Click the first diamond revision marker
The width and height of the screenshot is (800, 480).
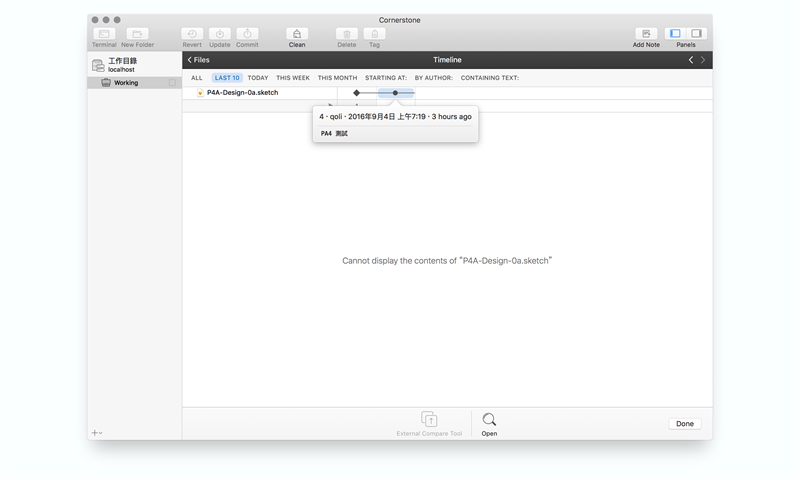pos(357,93)
